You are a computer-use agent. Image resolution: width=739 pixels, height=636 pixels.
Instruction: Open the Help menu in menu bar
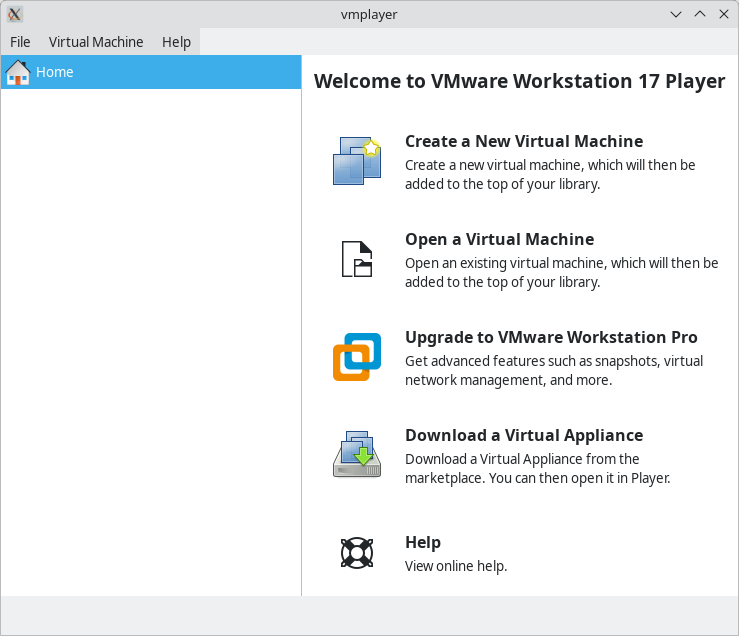(176, 42)
